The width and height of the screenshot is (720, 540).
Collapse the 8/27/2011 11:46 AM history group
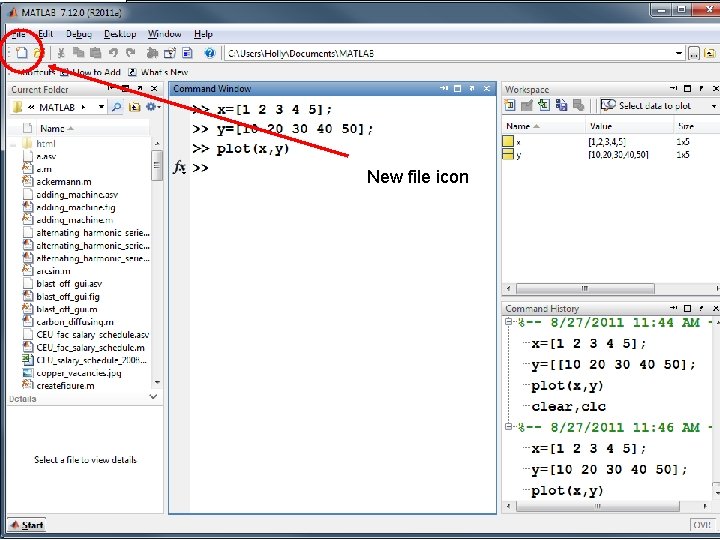509,426
